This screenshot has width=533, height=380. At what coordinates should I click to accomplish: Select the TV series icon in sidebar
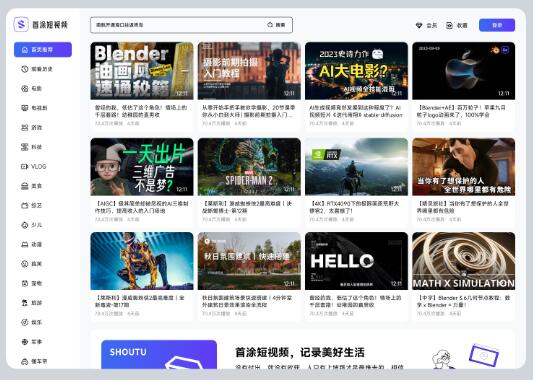point(24,108)
